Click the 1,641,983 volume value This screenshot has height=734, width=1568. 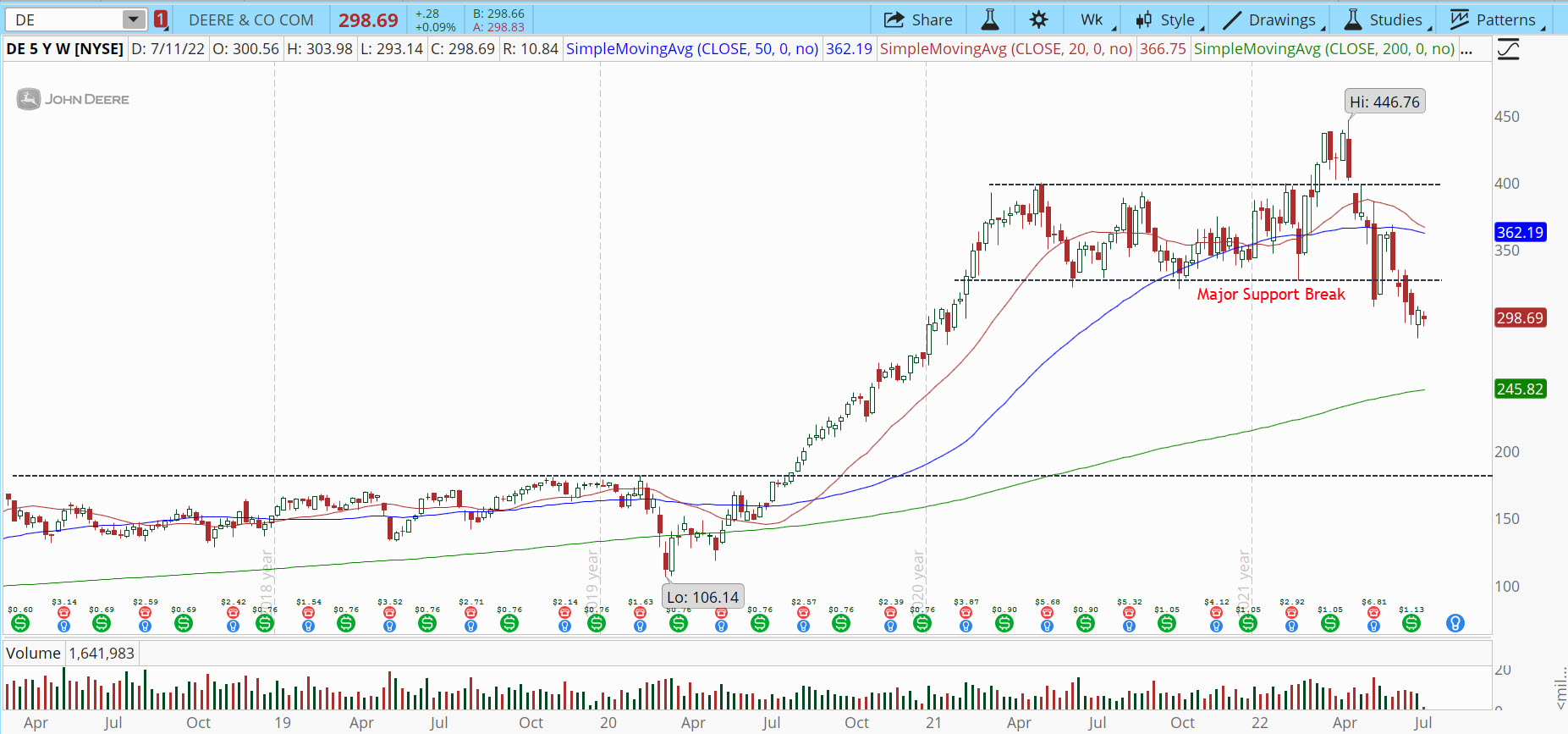tap(102, 654)
